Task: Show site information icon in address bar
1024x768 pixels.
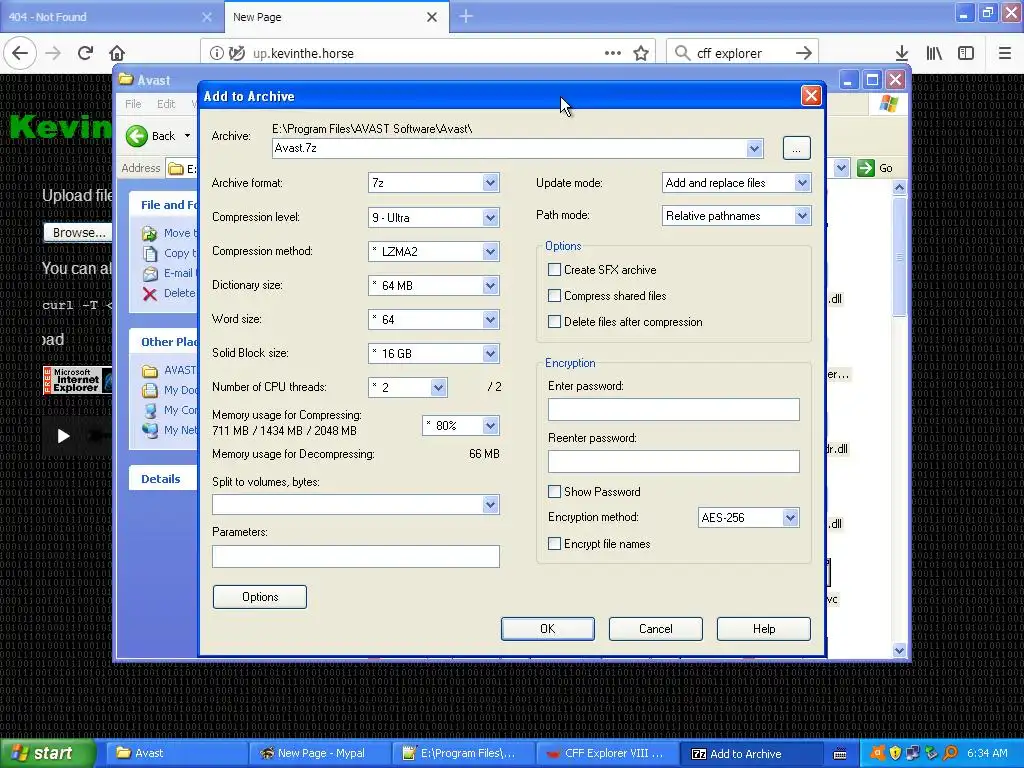Action: coord(216,53)
